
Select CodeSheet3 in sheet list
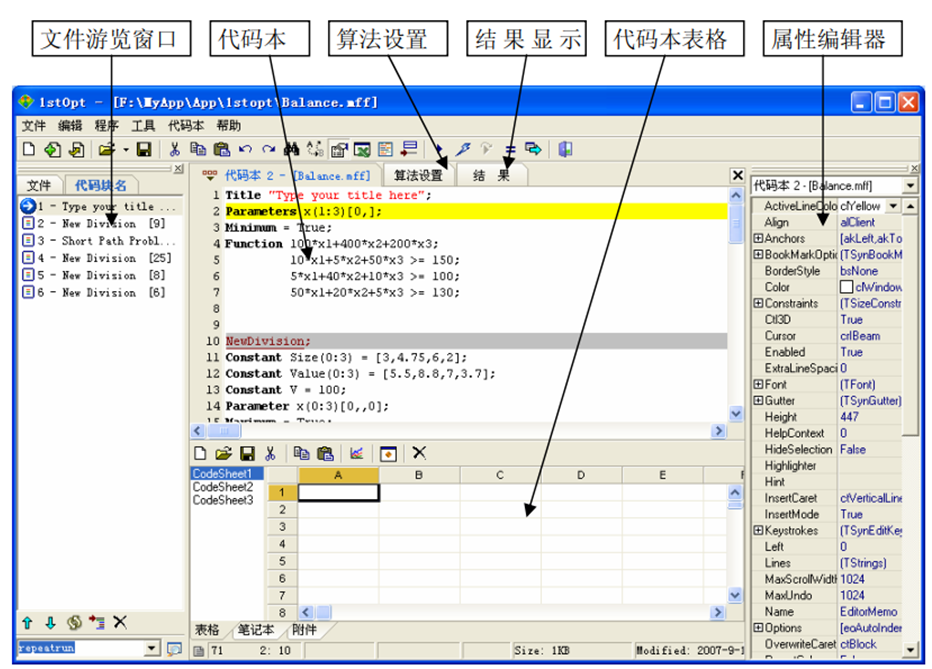pyautogui.click(x=223, y=500)
